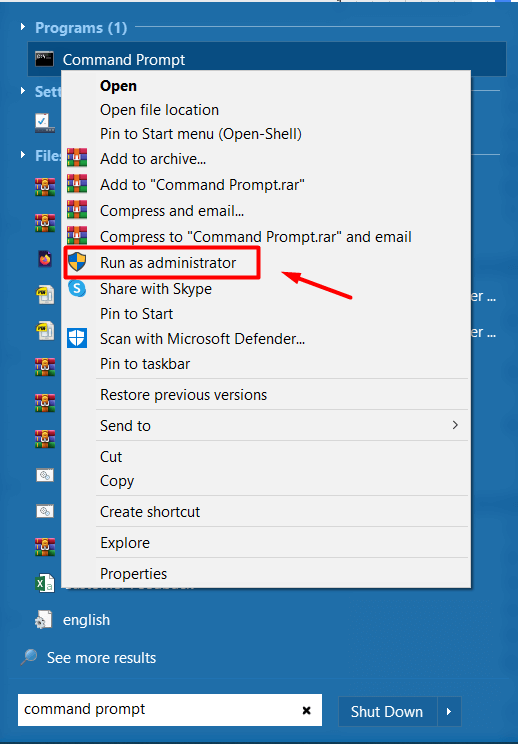Click the english file gear icon

click(44, 620)
